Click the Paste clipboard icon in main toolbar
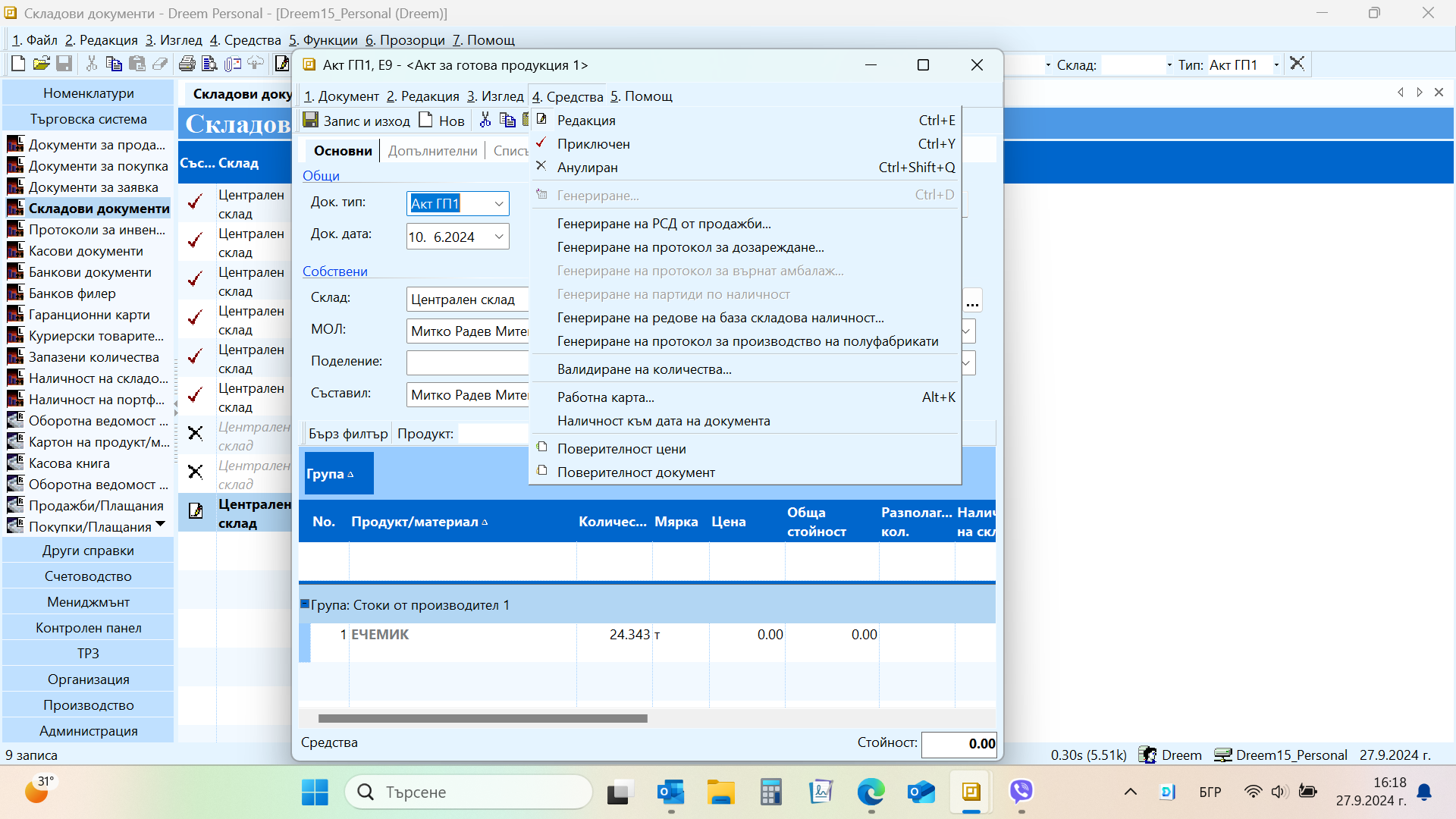Image resolution: width=1456 pixels, height=819 pixels. point(136,64)
